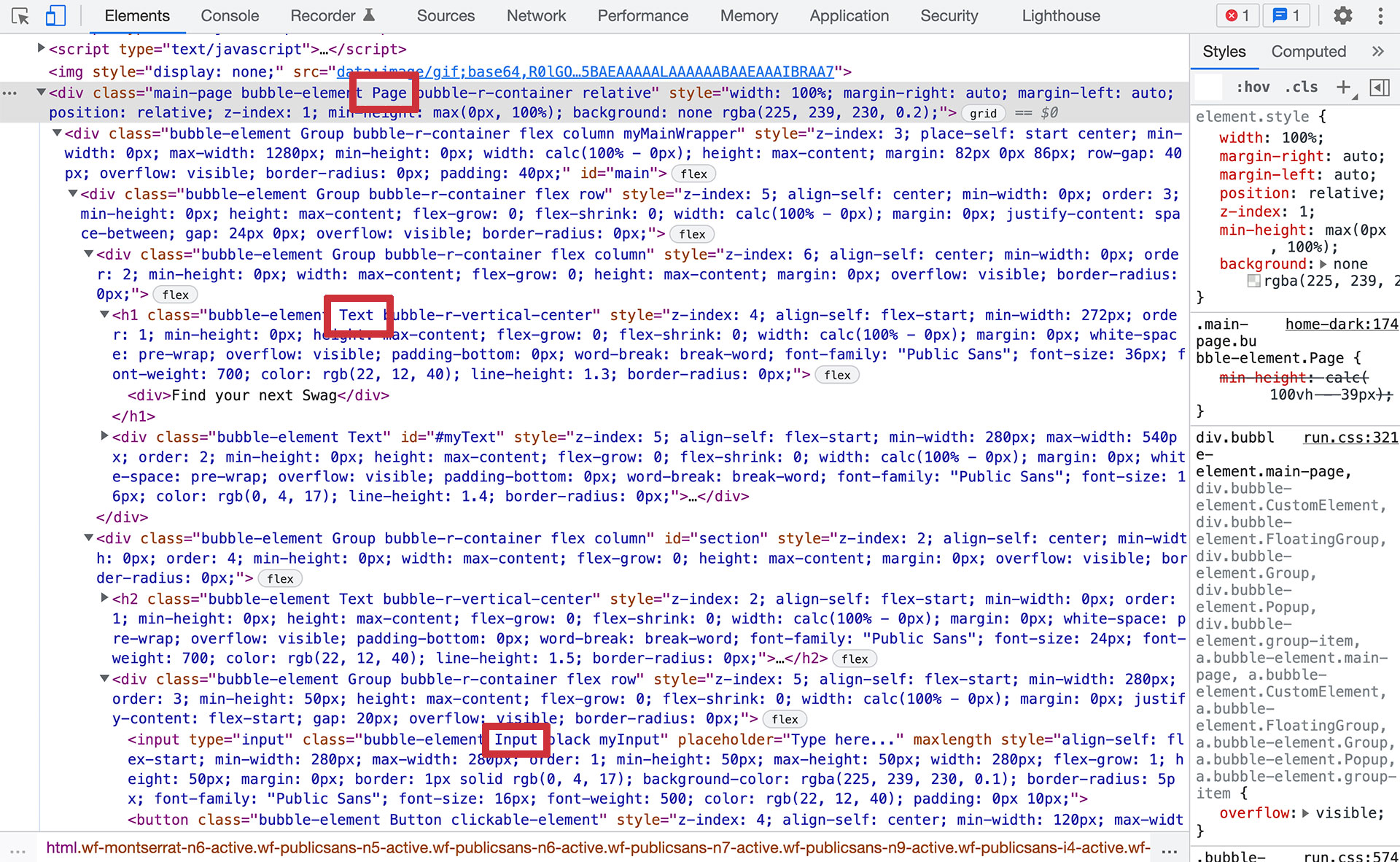Expand the #myText div node

(104, 437)
